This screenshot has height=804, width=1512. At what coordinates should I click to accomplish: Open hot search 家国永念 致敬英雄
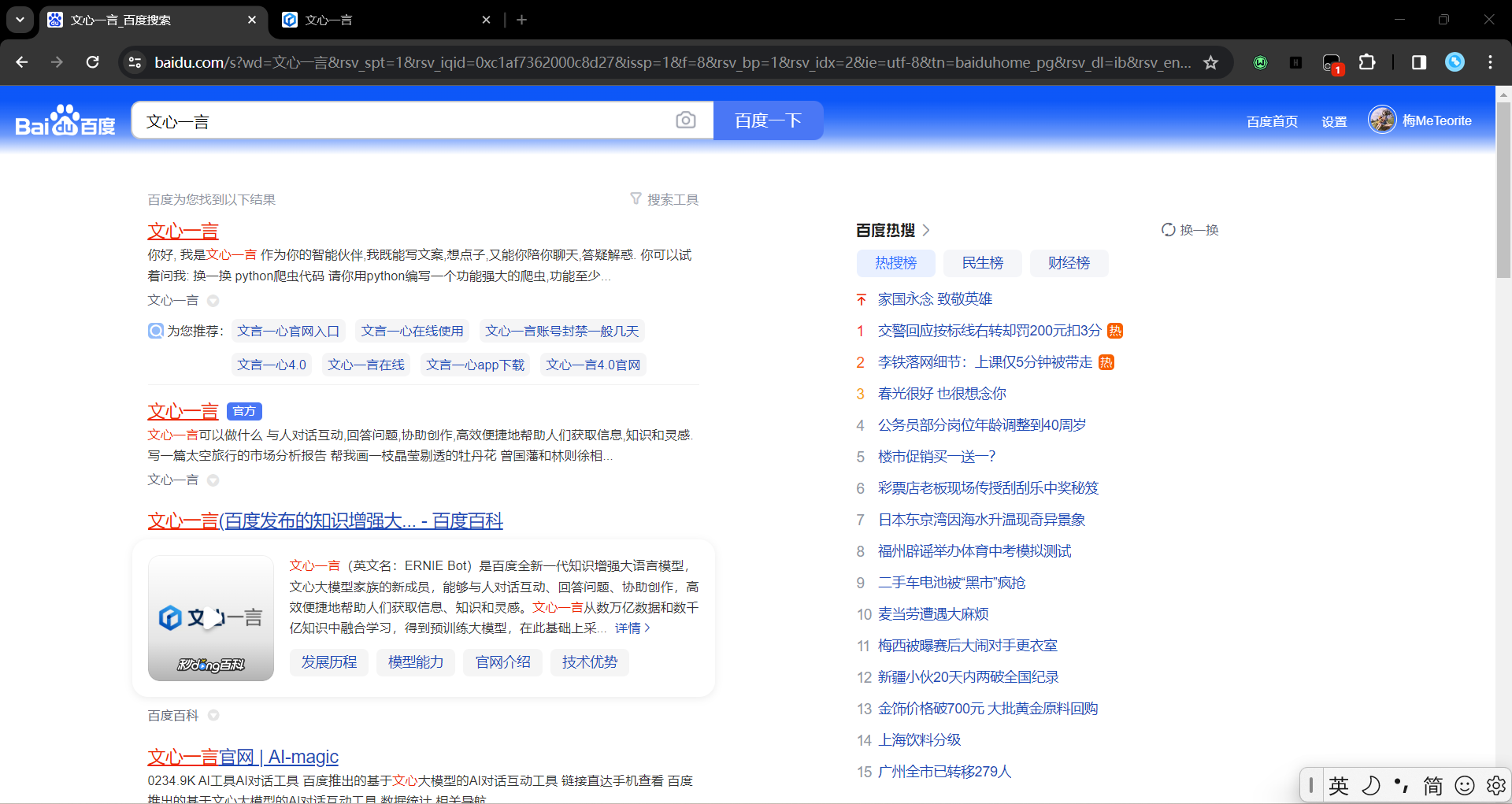pos(935,299)
